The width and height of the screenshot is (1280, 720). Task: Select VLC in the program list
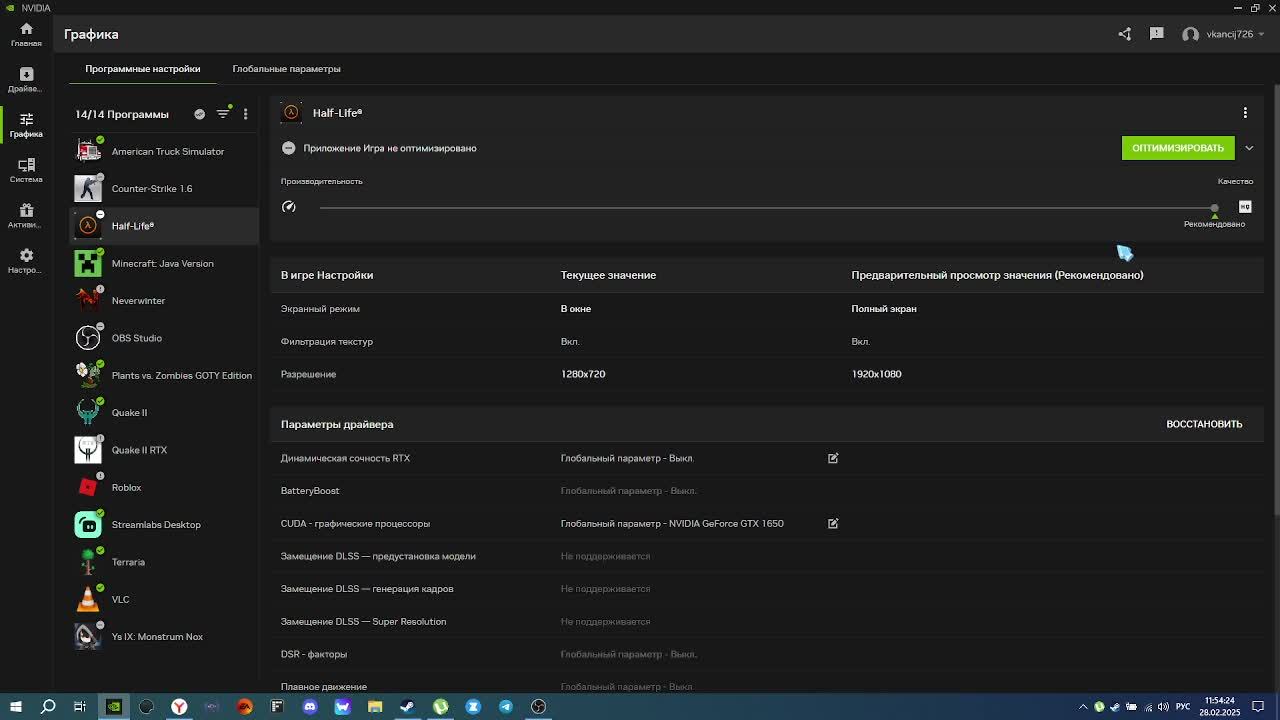point(165,600)
